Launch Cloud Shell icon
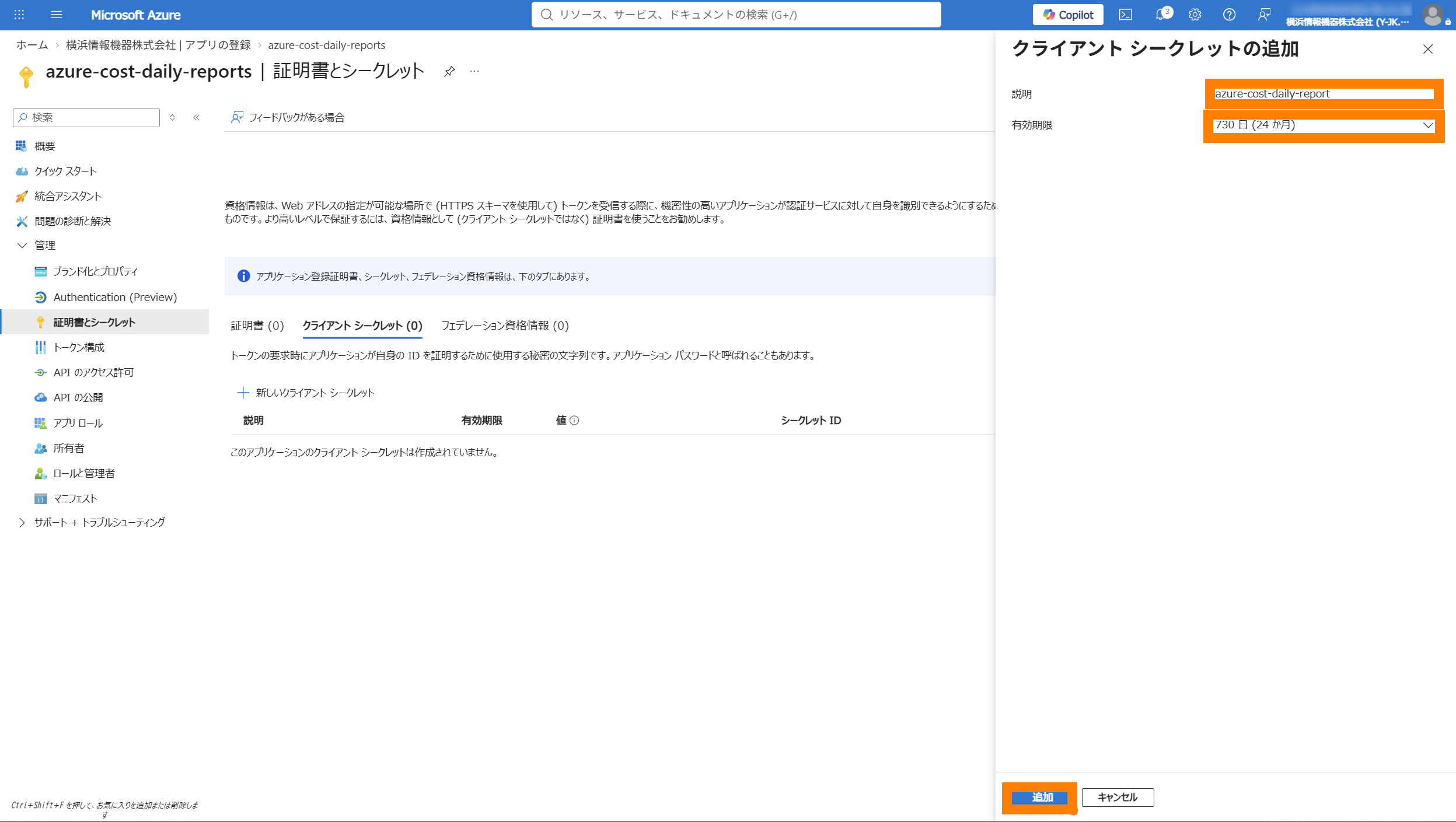This screenshot has width=1456, height=822. tap(1126, 15)
